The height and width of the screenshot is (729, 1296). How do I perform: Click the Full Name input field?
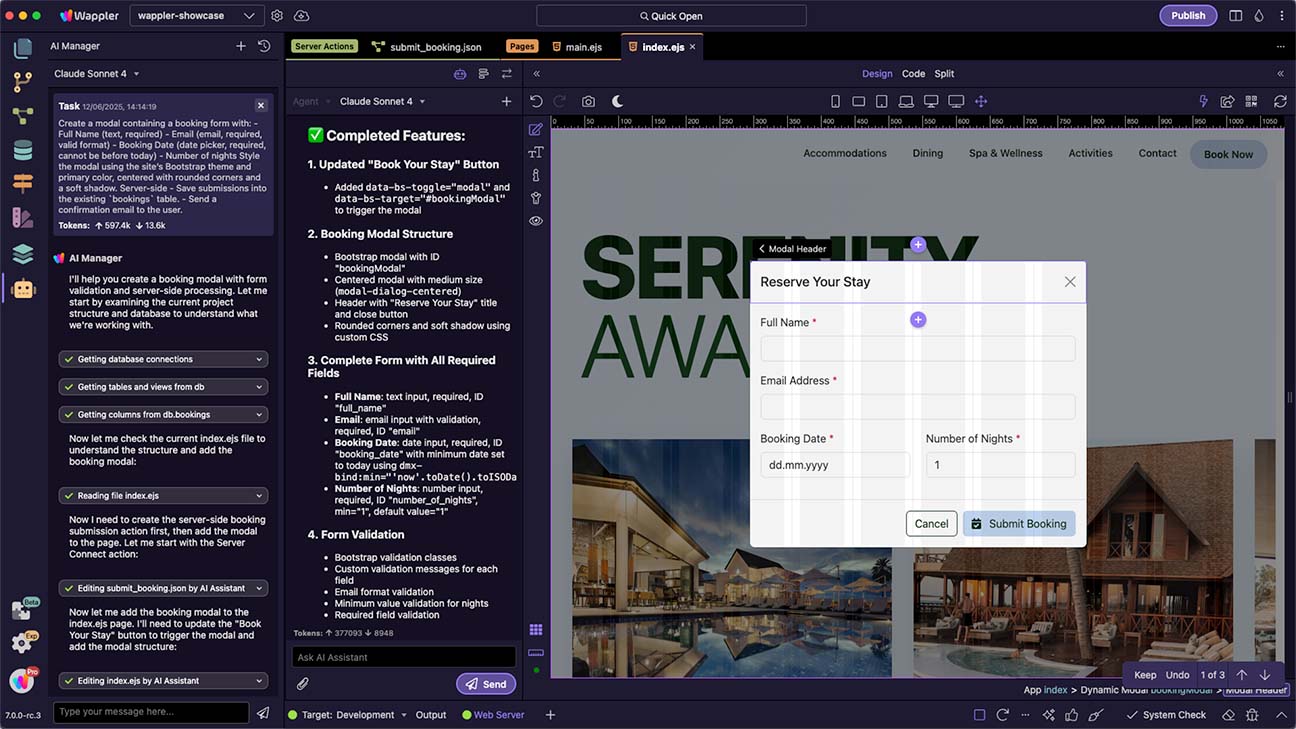[x=918, y=349]
